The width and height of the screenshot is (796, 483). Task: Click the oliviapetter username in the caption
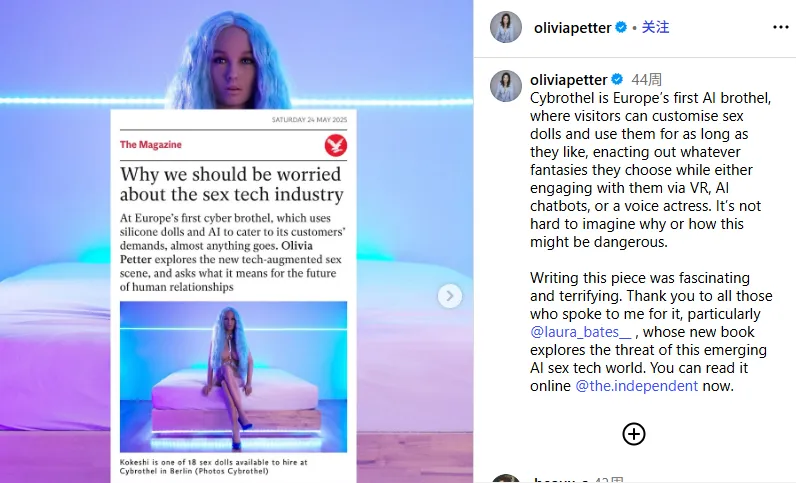[568, 79]
